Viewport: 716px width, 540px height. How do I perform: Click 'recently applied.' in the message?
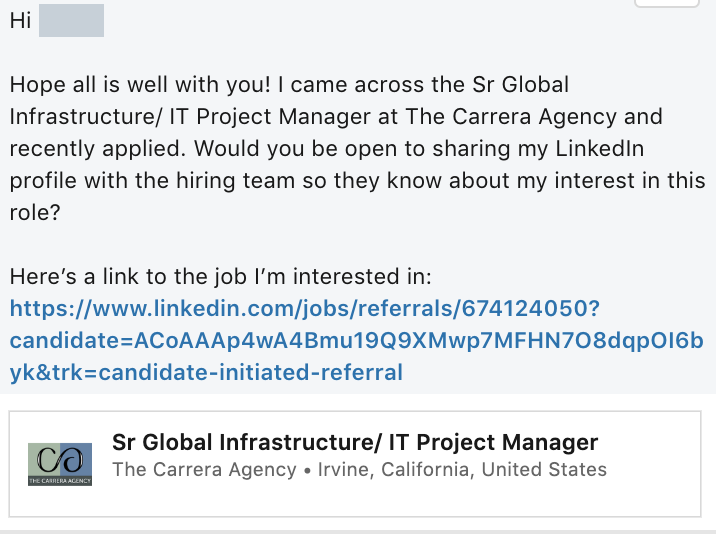[98, 149]
